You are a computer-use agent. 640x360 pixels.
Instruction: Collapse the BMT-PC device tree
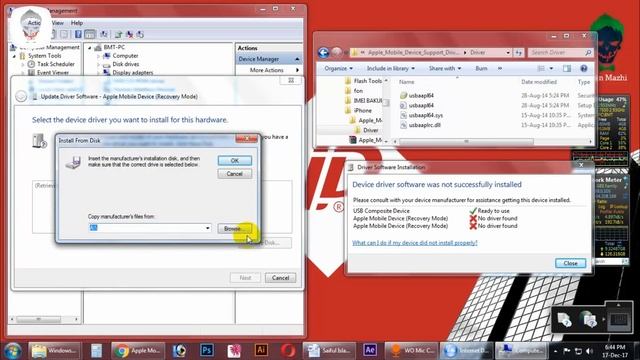[x=90, y=47]
